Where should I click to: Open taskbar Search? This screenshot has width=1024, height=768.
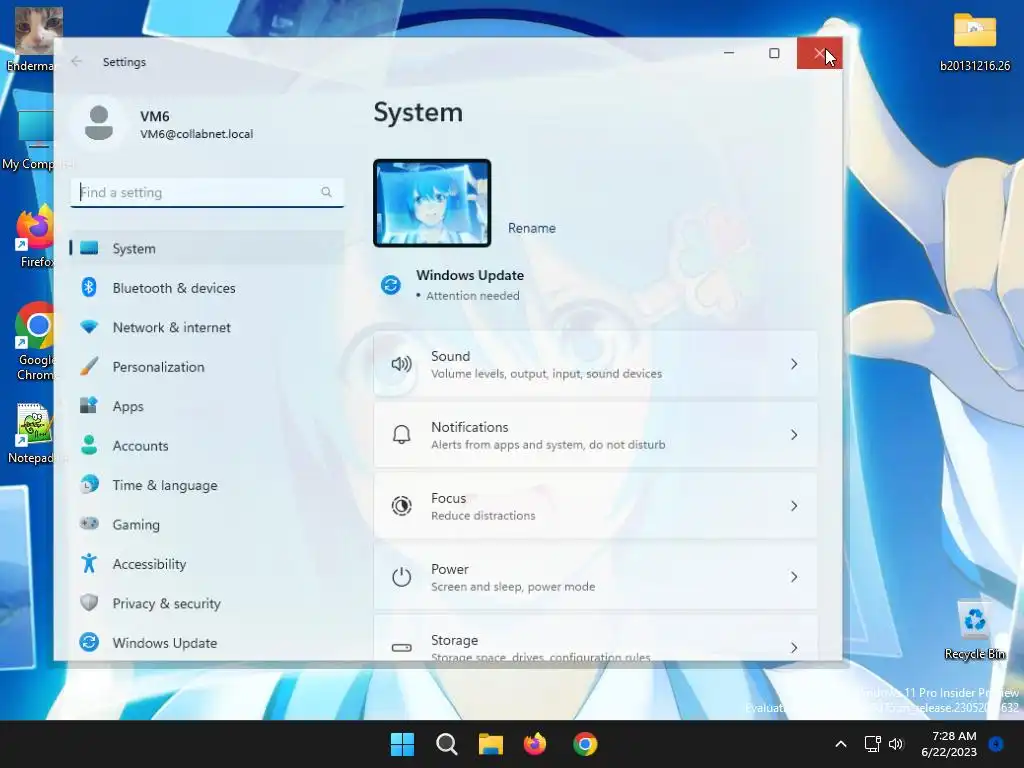pyautogui.click(x=447, y=744)
